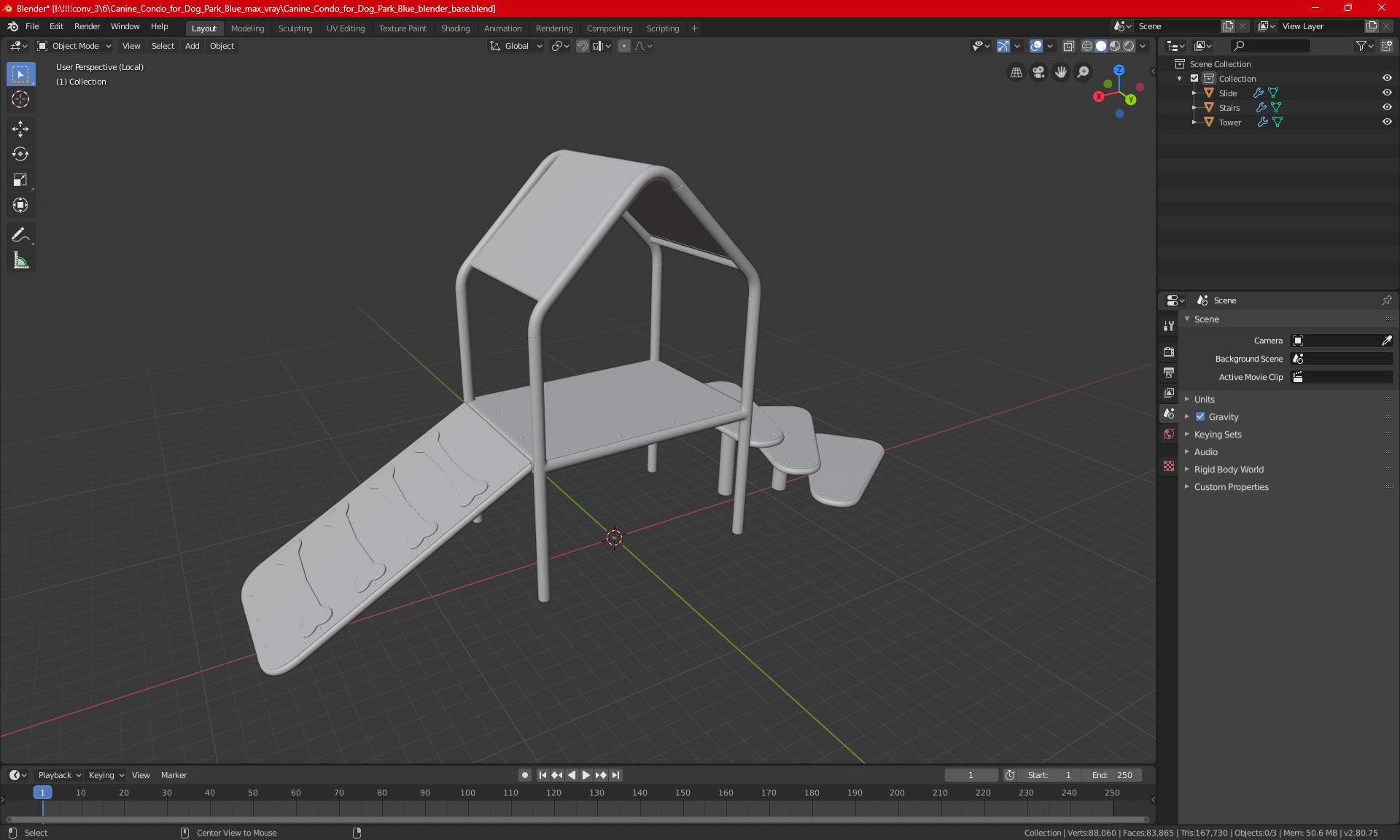Jump to the timeline start frame button
This screenshot has width=1400, height=840.
542,775
